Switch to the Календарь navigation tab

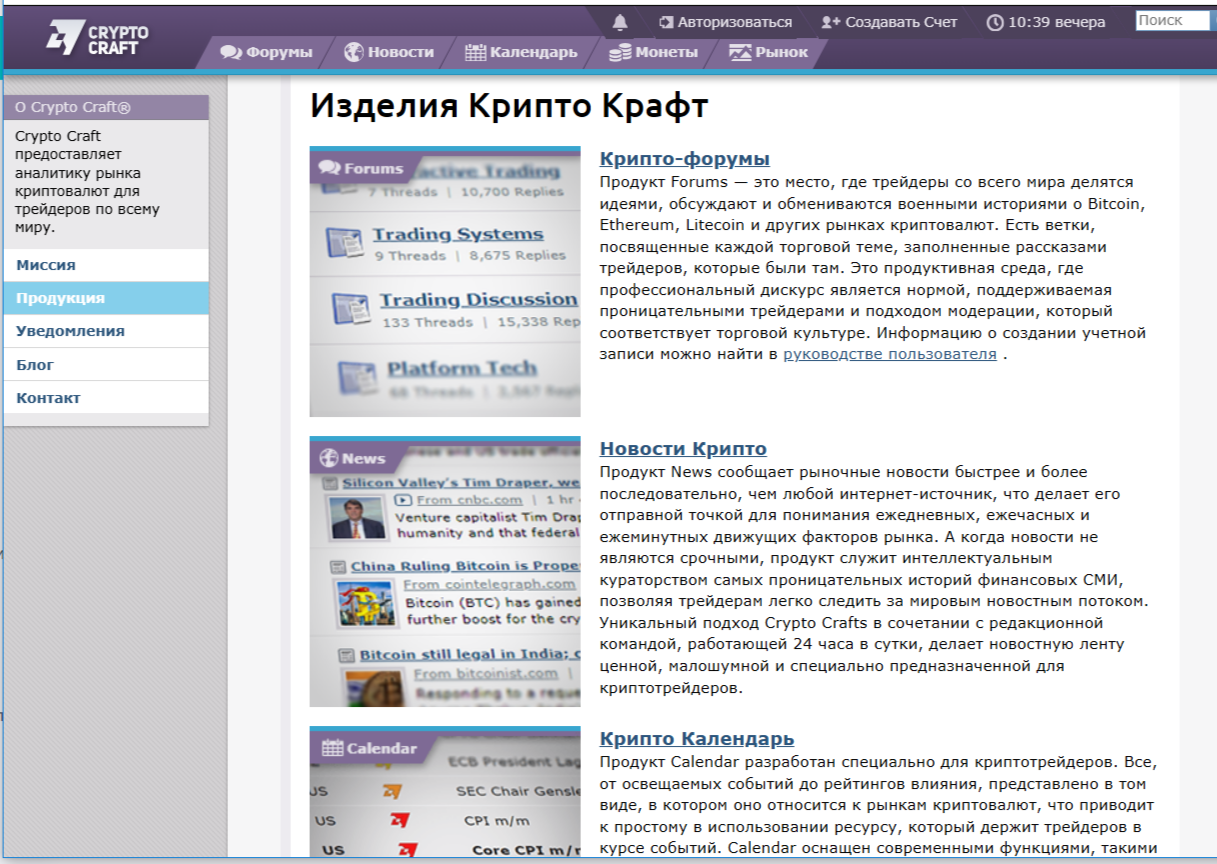click(x=521, y=52)
